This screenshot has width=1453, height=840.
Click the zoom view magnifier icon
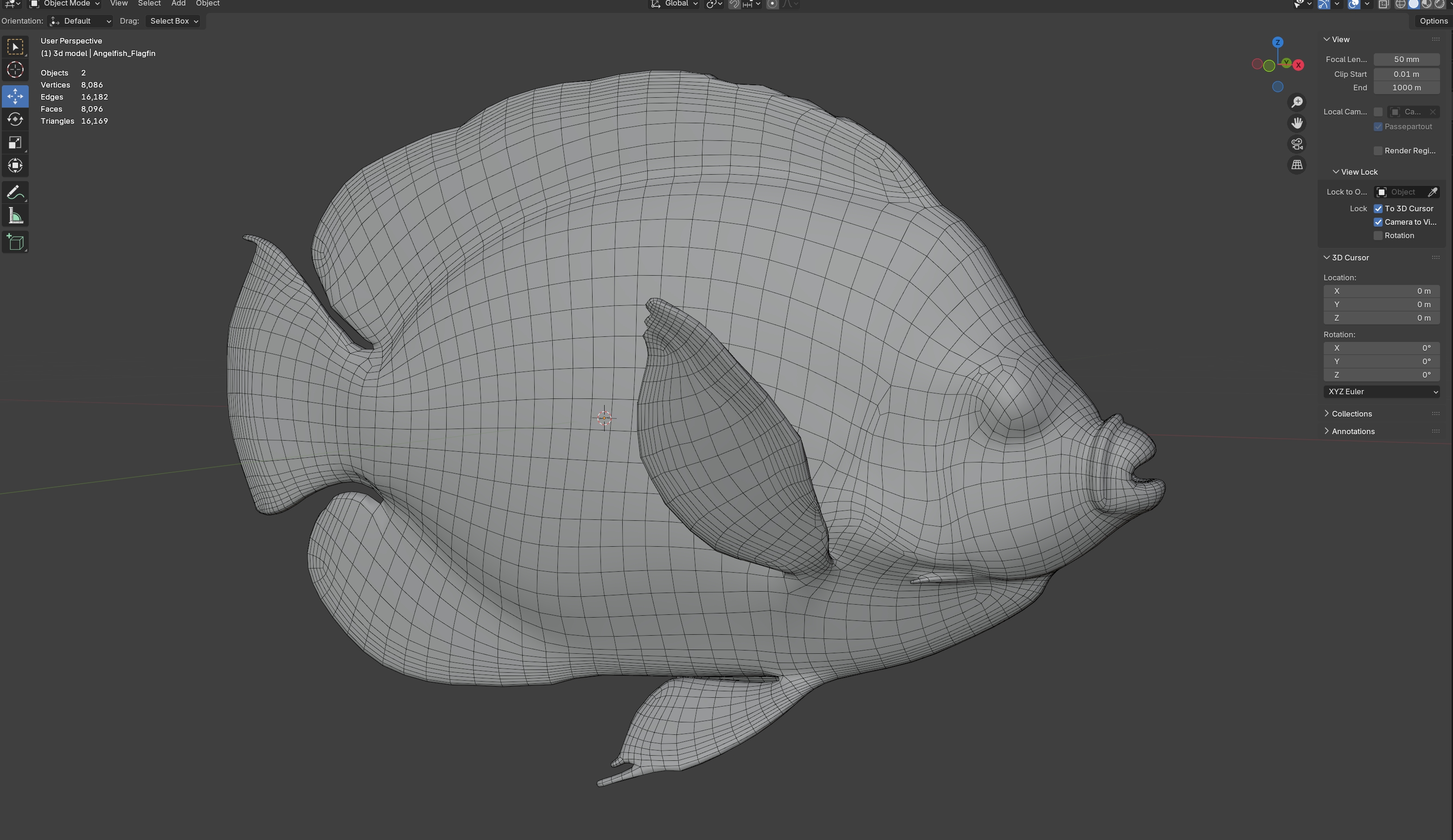(1297, 102)
